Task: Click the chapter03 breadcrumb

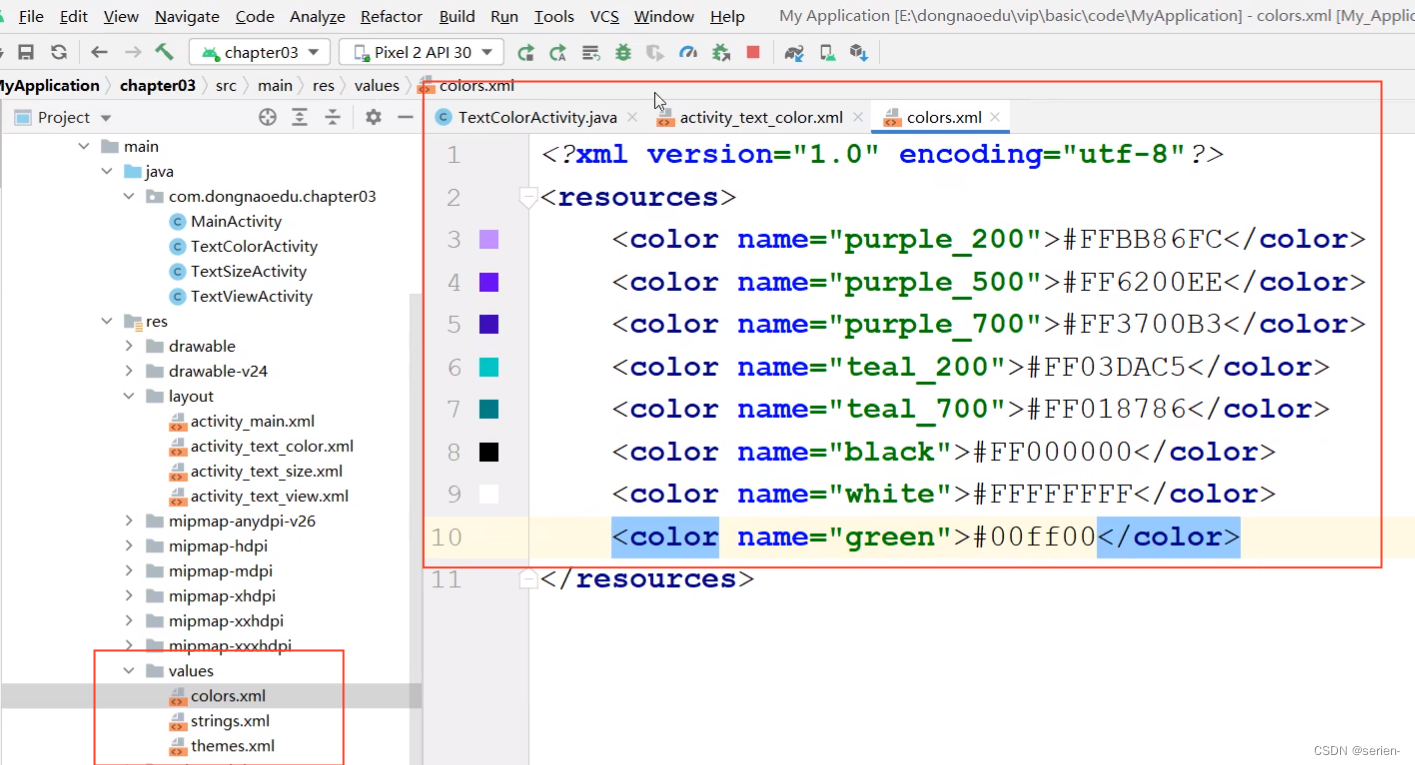Action: 157,85
